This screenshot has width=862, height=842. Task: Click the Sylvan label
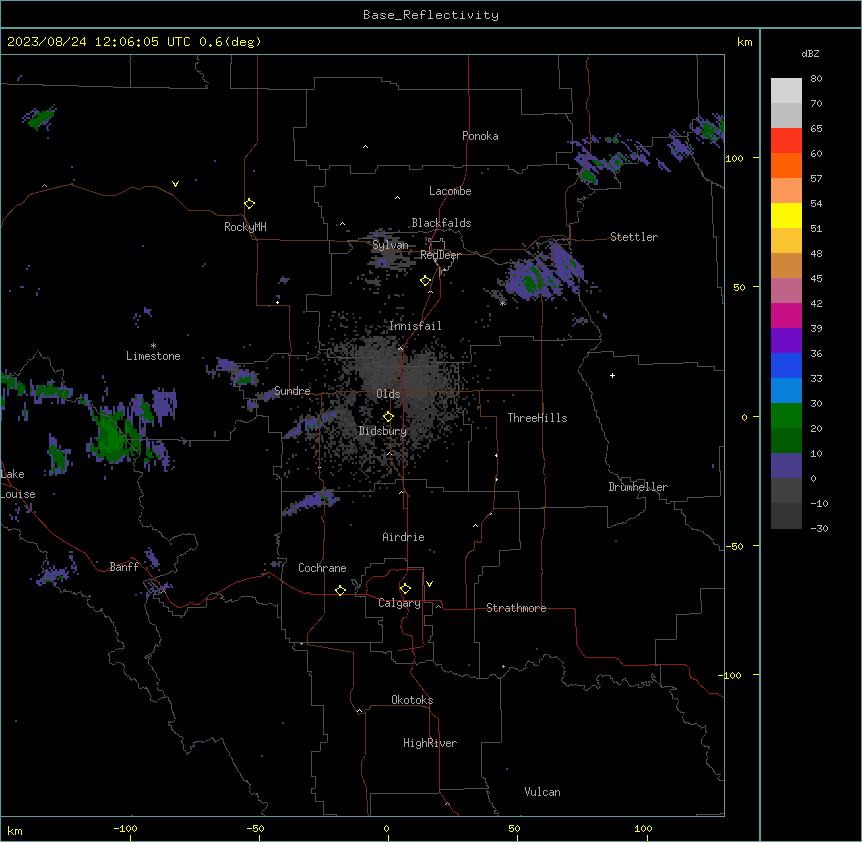[390, 245]
